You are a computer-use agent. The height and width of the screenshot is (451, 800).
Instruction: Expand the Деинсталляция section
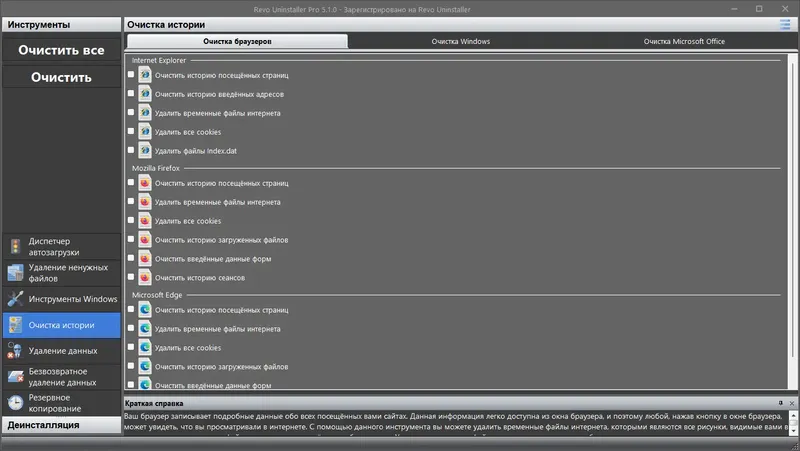tap(61, 425)
